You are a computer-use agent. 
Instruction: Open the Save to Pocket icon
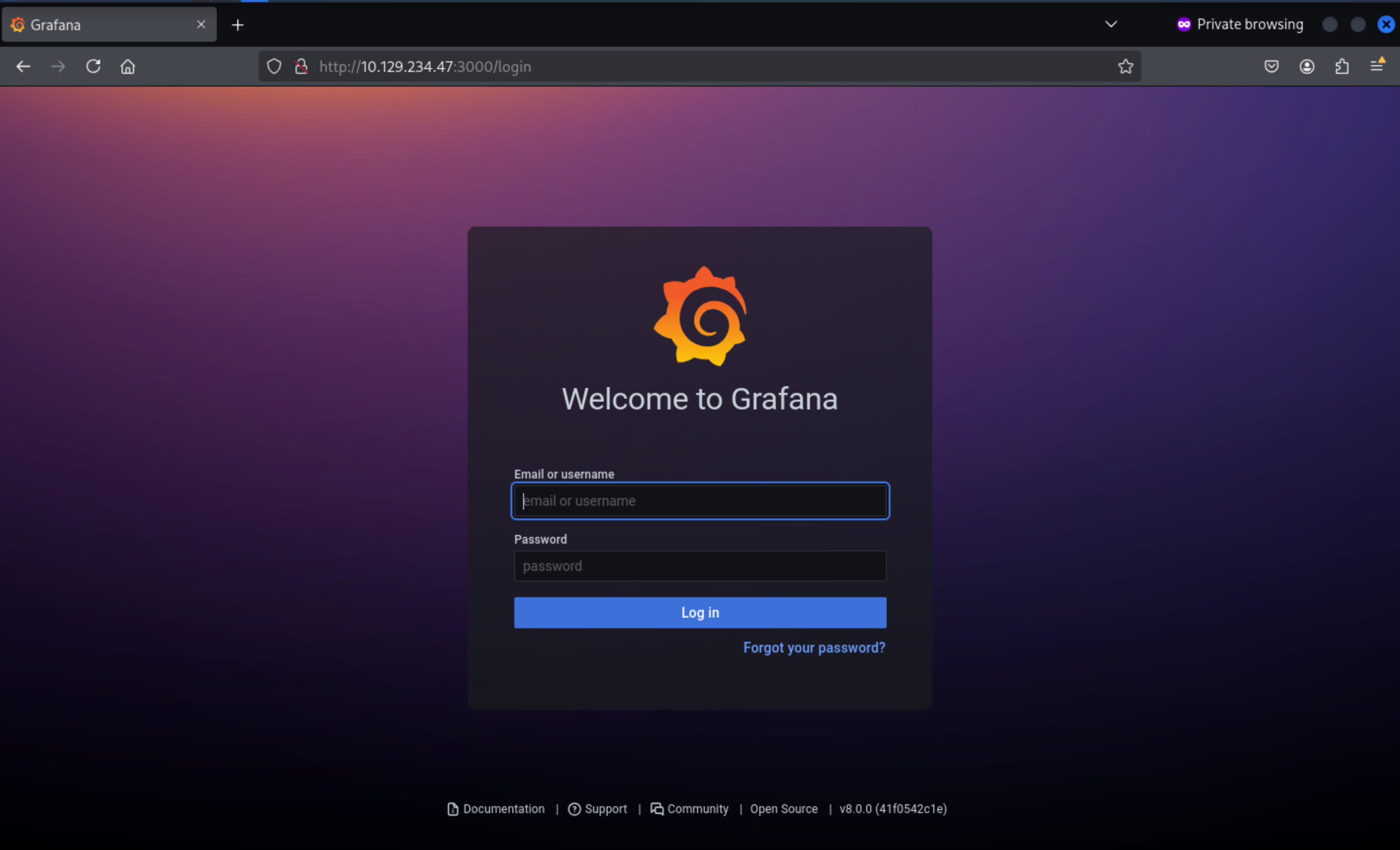click(1271, 67)
